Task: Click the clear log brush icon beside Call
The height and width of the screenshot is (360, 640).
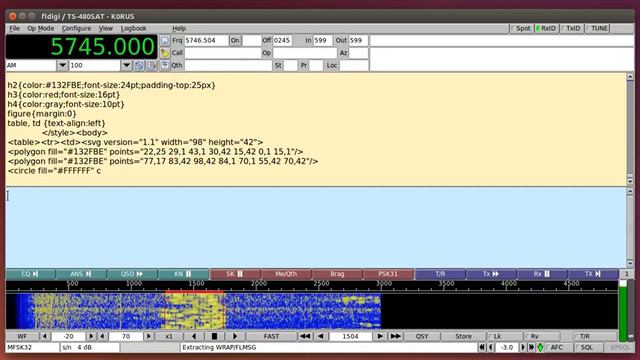Action: 164,53
